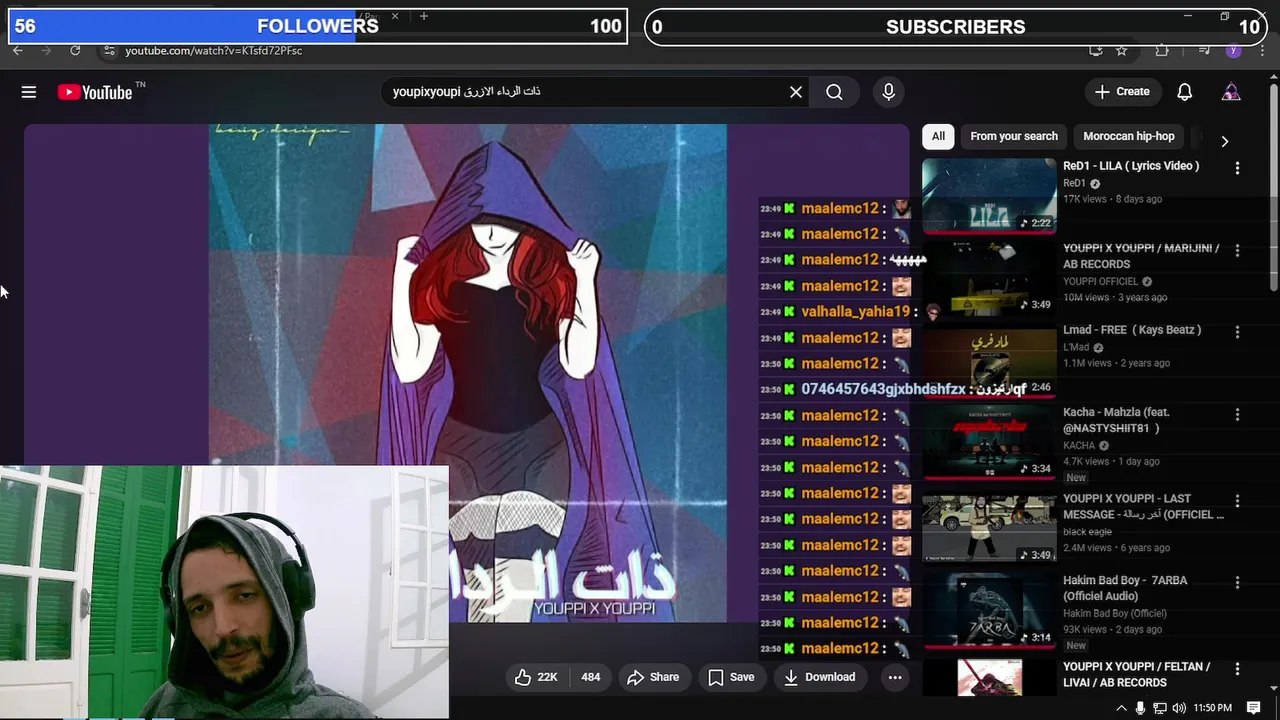This screenshot has width=1280, height=720.
Task: Open volume tray icon
Action: pyautogui.click(x=1179, y=708)
